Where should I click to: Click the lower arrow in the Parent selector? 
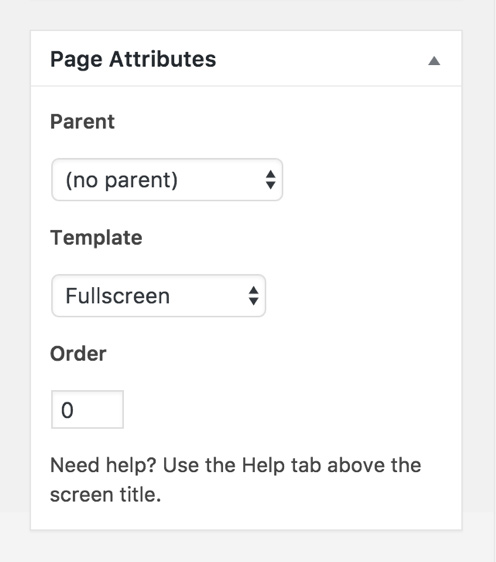(x=271, y=185)
